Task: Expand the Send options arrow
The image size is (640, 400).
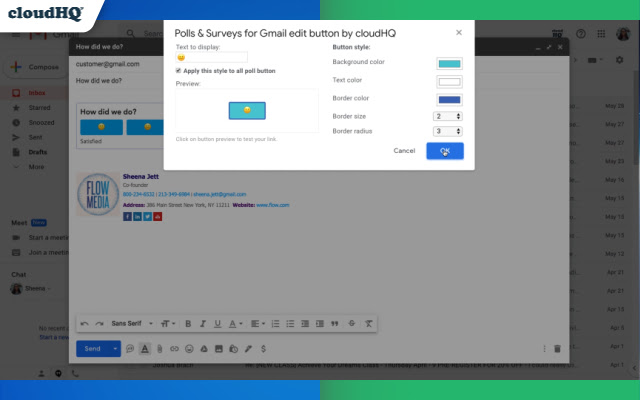Action: pyautogui.click(x=115, y=349)
